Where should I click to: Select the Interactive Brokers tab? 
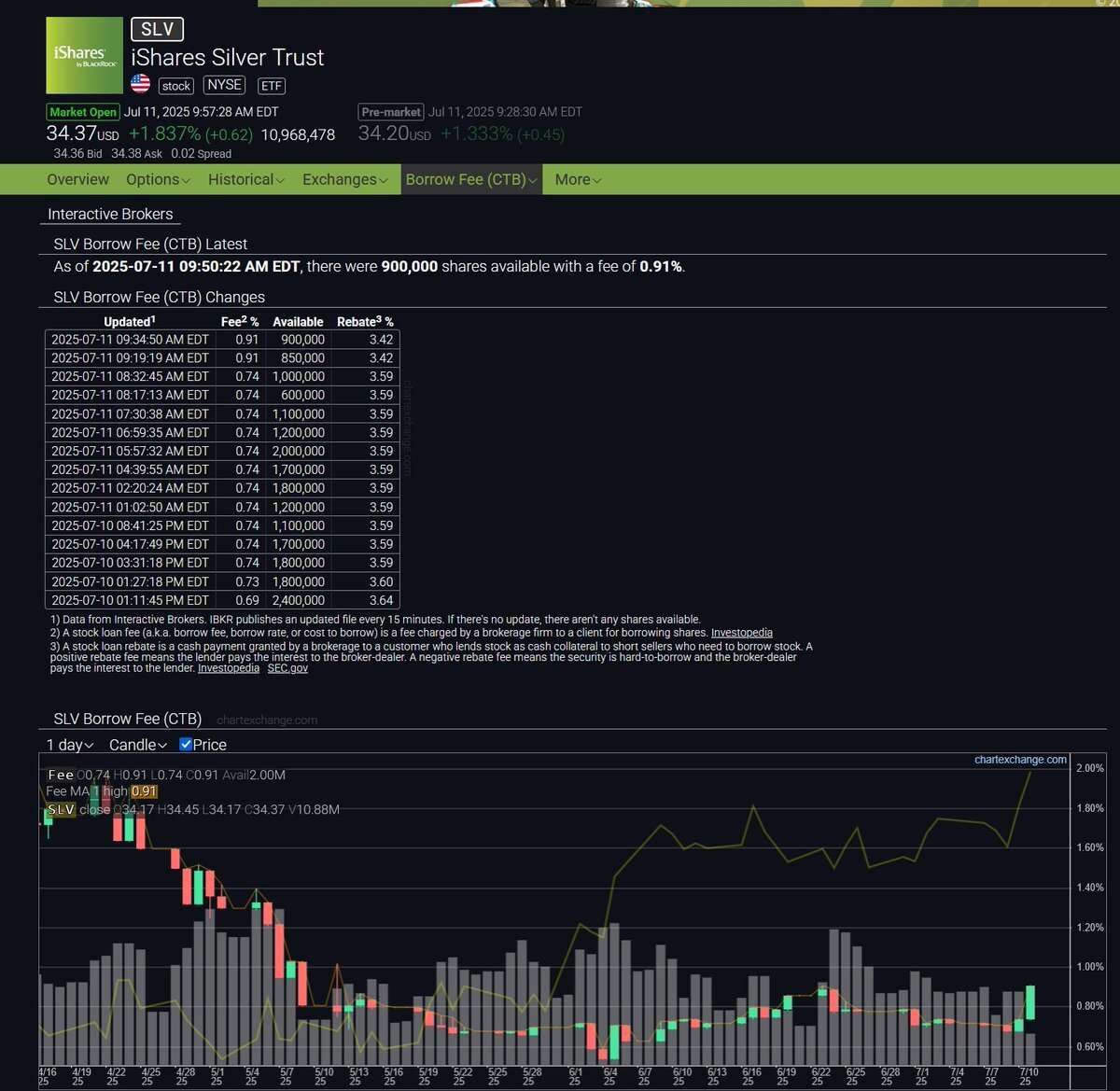tap(110, 214)
